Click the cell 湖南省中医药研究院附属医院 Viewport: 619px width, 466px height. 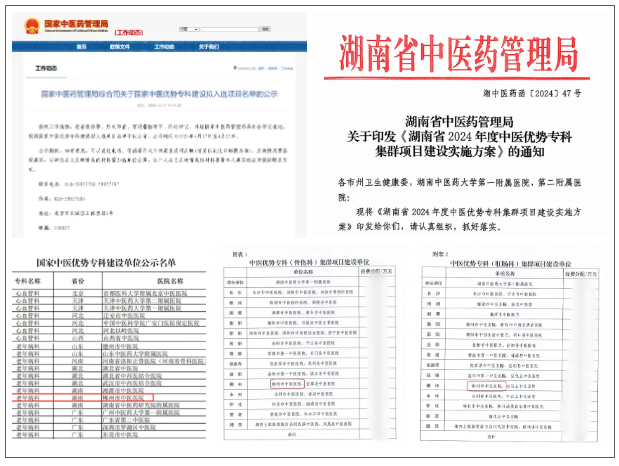(x=141, y=405)
